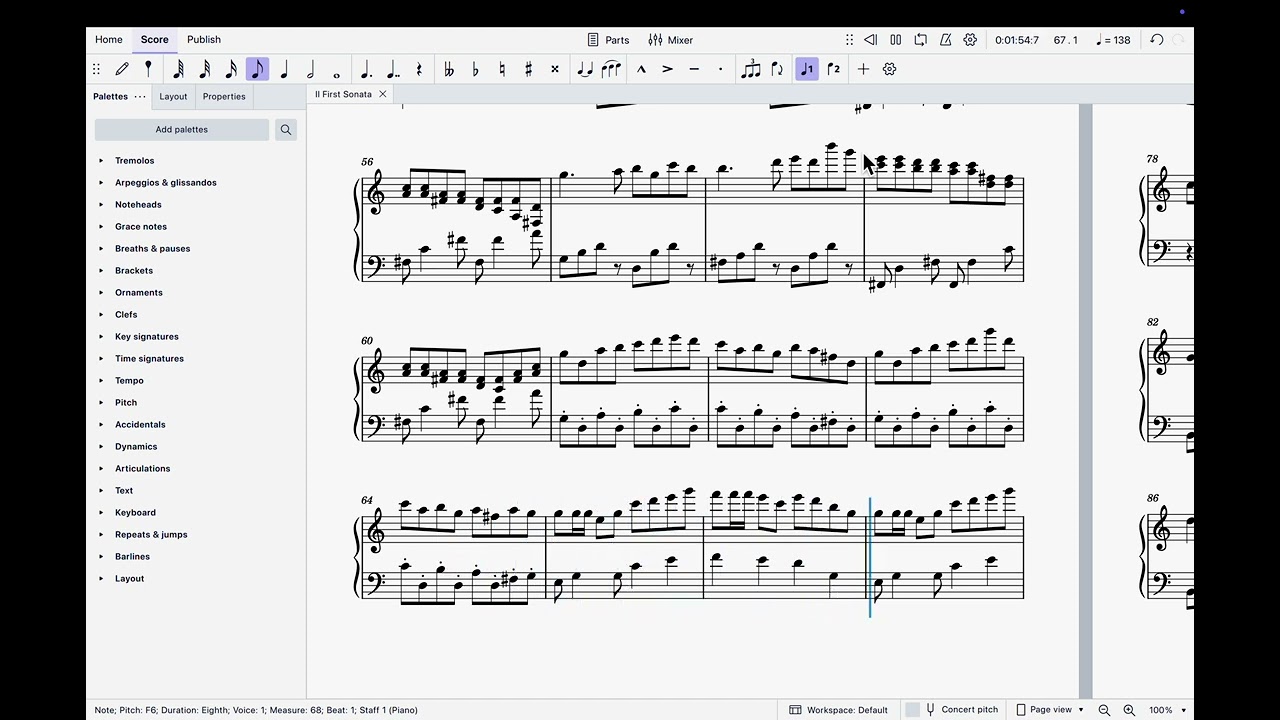
Task: Select the quarter note duration
Action: pos(284,69)
